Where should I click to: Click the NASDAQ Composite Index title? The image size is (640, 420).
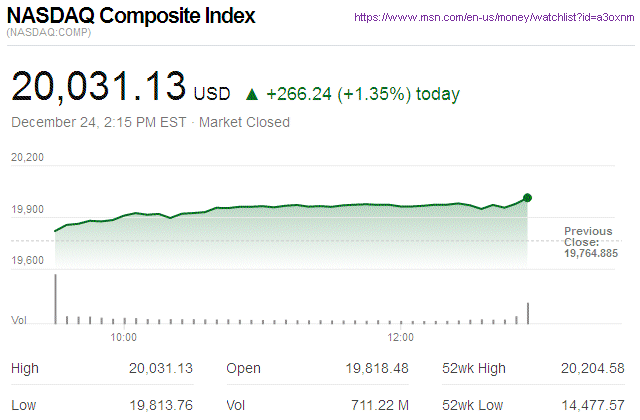pos(131,17)
